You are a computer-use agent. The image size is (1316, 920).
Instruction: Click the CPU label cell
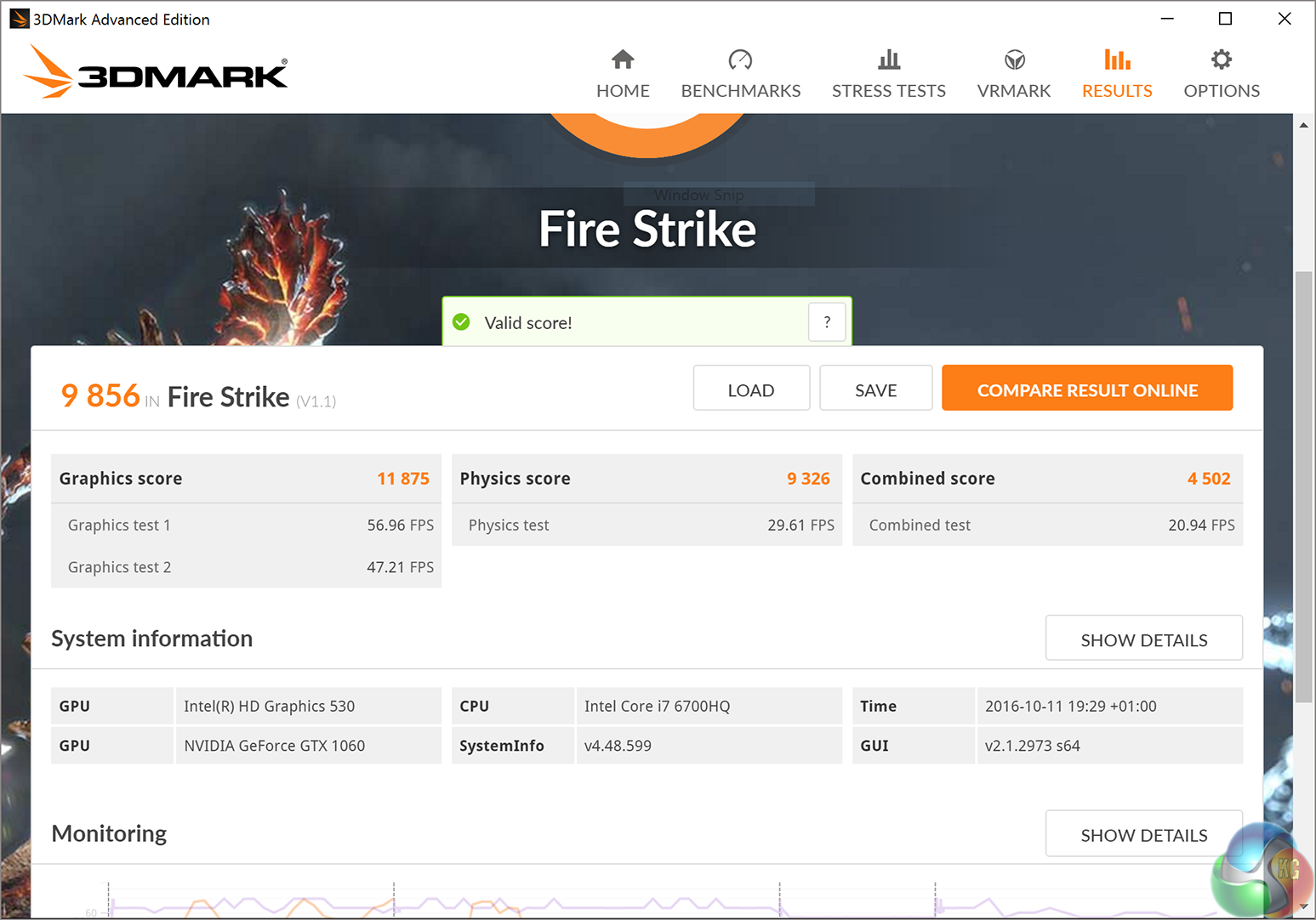click(513, 706)
